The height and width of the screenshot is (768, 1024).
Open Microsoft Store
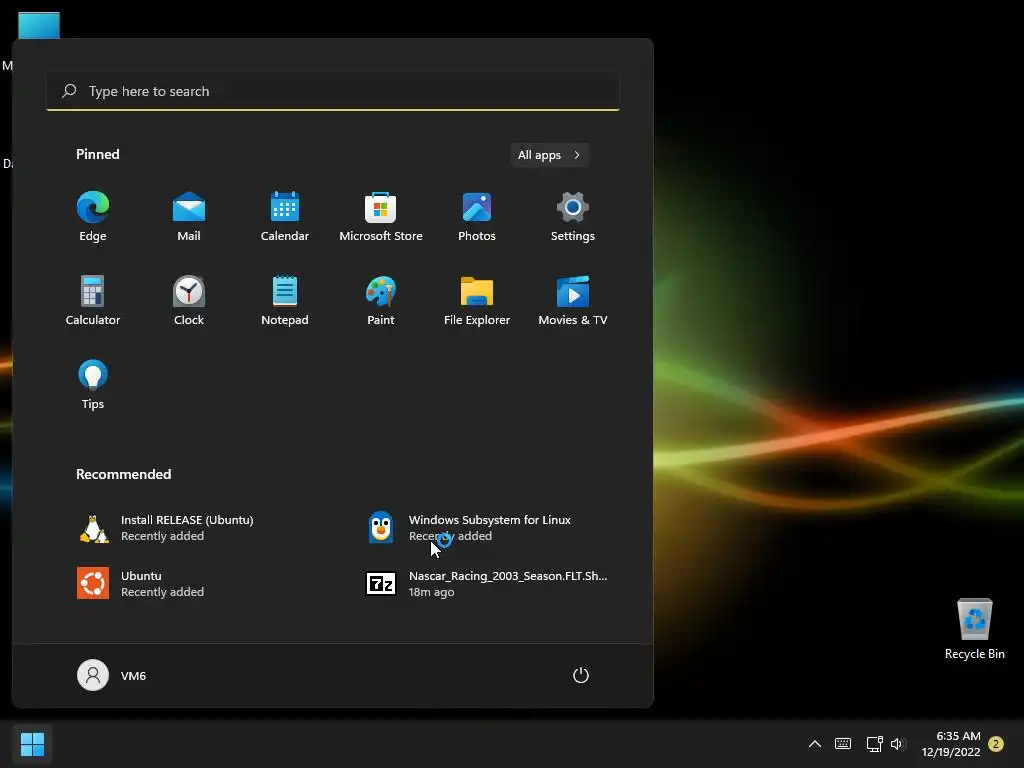point(381,217)
